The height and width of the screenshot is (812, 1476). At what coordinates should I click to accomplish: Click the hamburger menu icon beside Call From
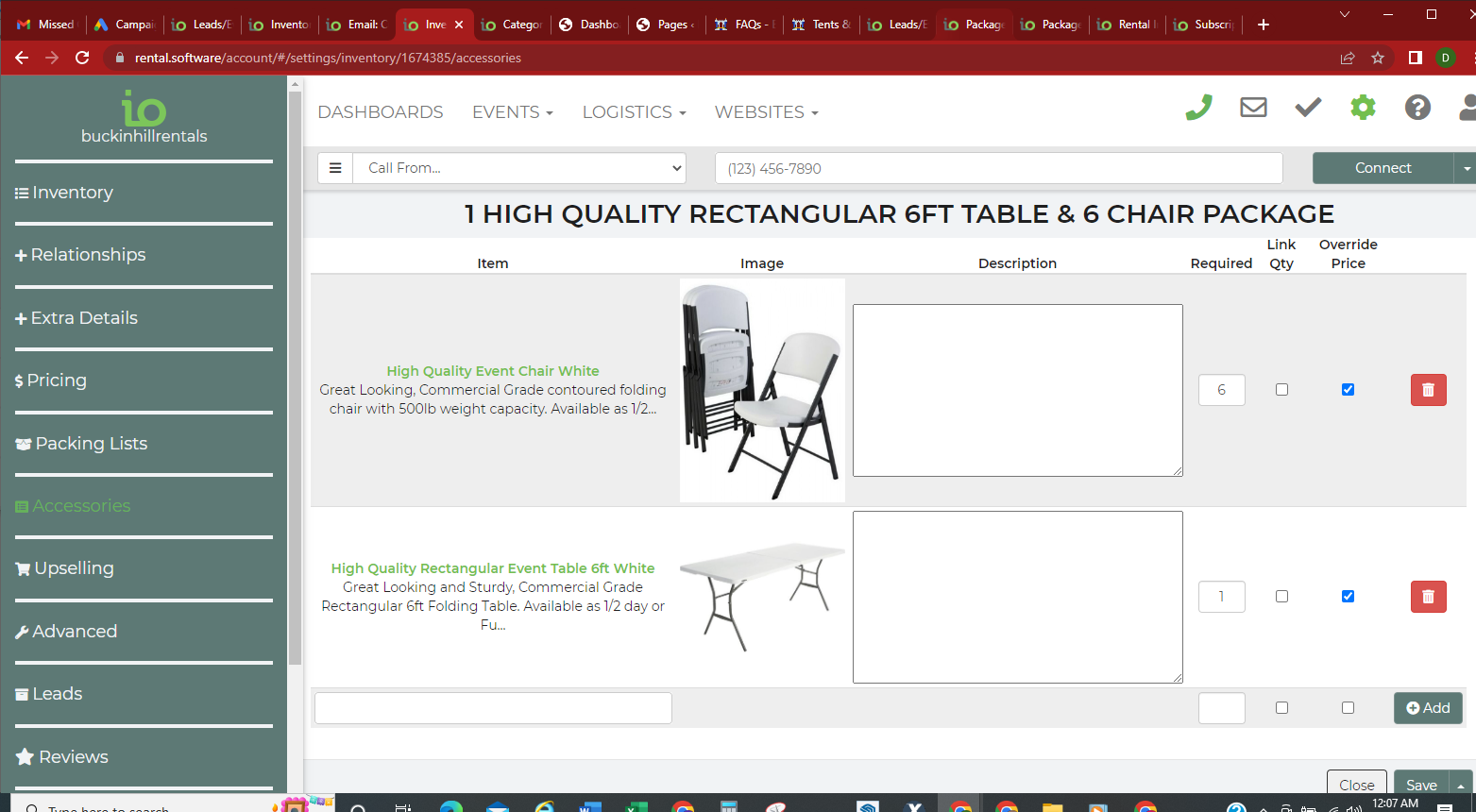335,168
